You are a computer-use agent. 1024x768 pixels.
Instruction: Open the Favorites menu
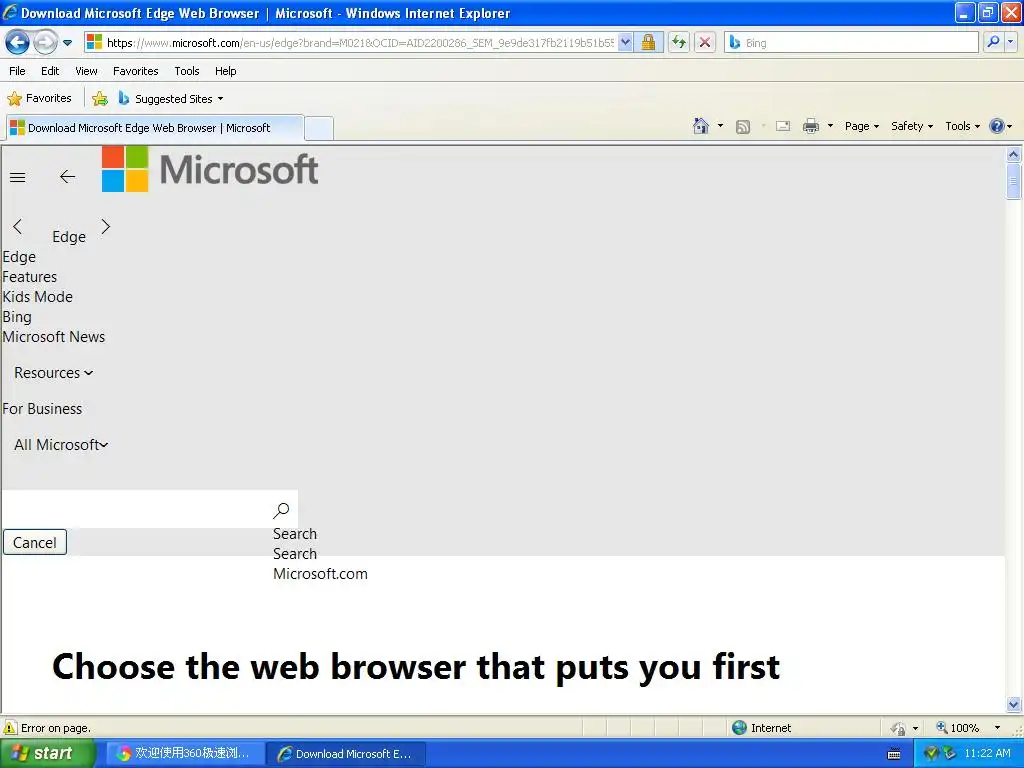(x=136, y=71)
